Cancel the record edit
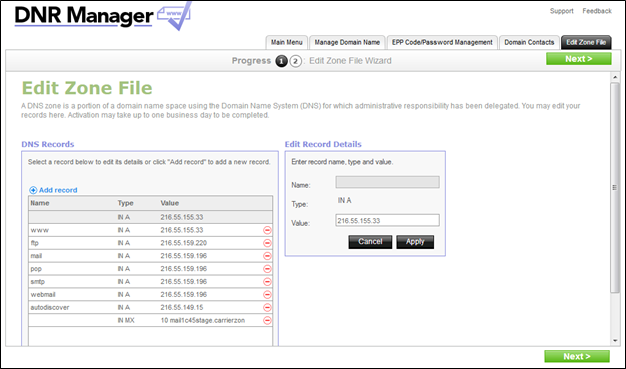 (x=370, y=242)
